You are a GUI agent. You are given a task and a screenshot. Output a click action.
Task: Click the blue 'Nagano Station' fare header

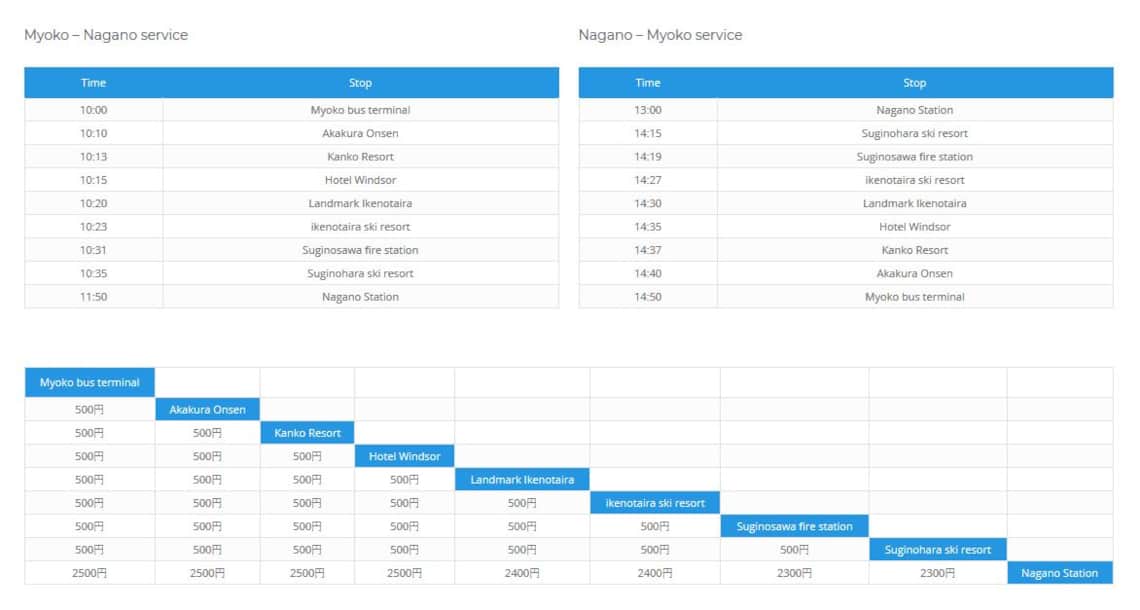click(x=1059, y=572)
